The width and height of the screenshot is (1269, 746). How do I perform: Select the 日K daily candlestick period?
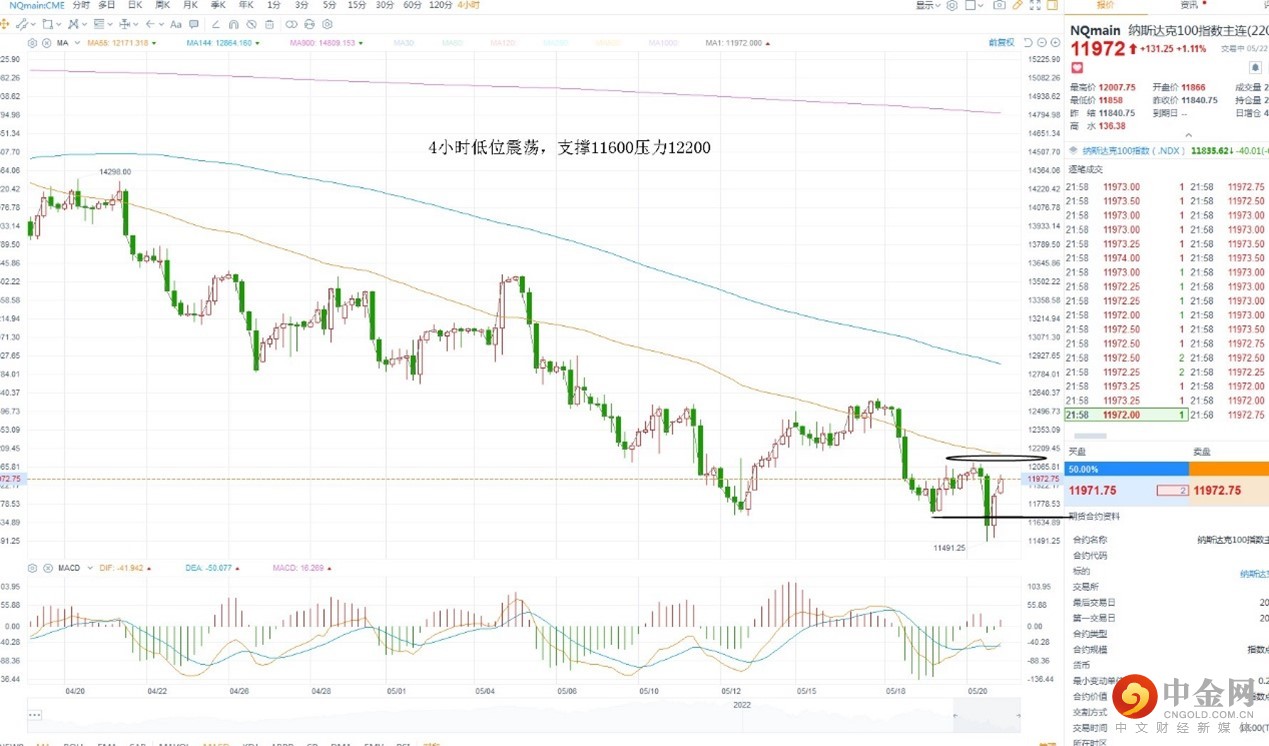134,5
